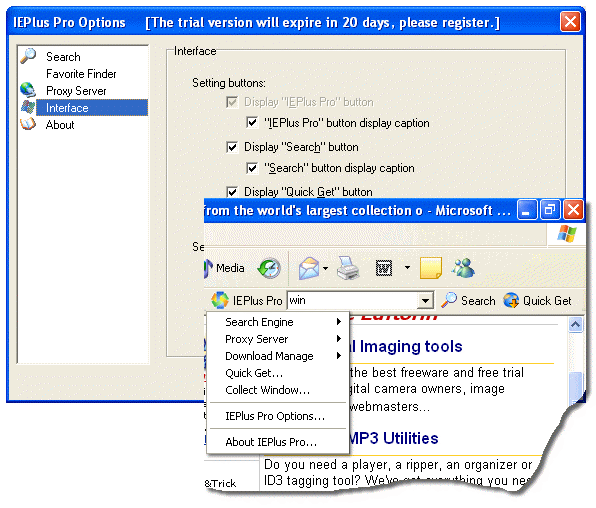Open Search Engine submenu

pos(278,322)
